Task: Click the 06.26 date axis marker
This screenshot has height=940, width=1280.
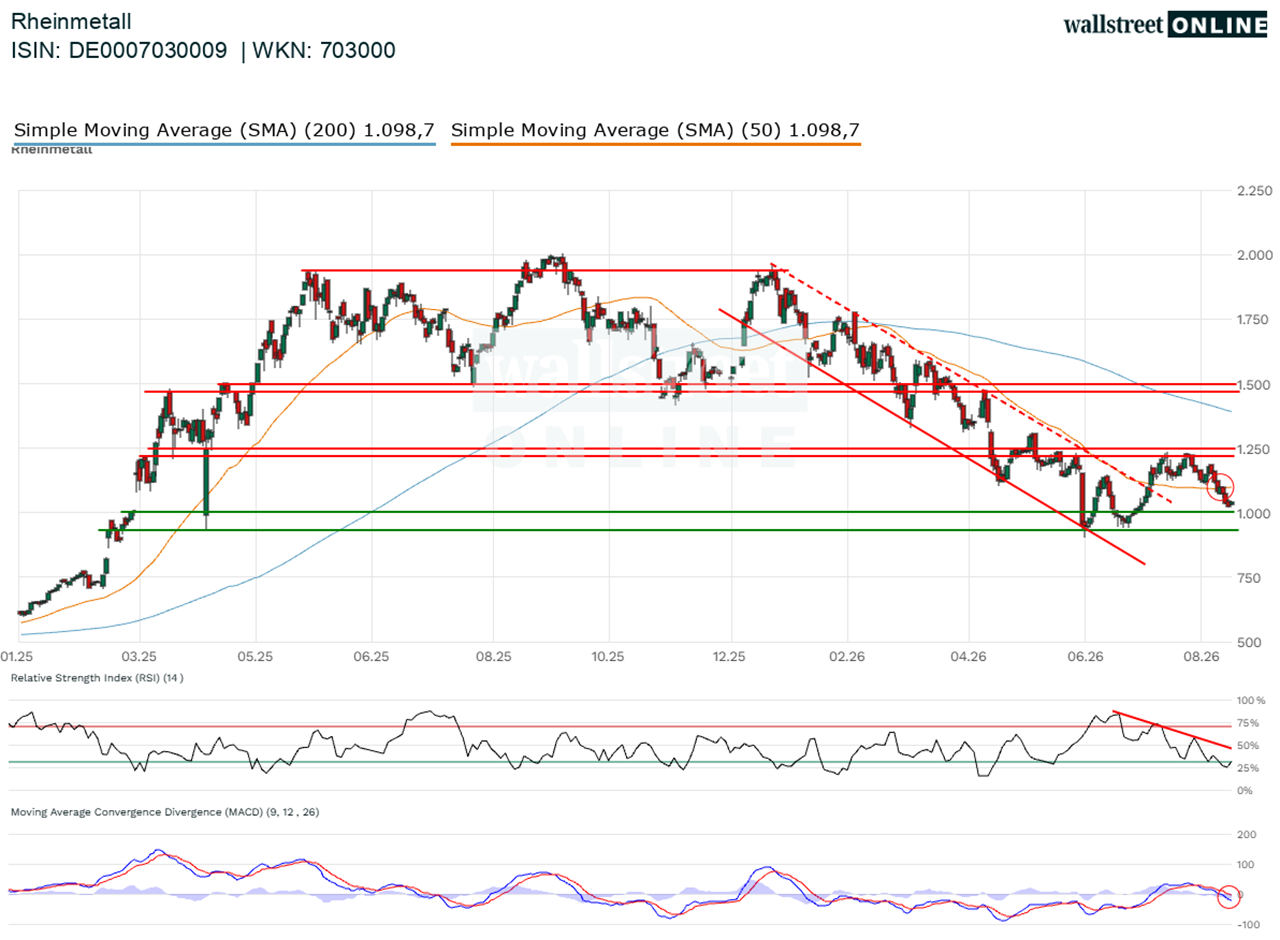Action: click(x=1084, y=657)
